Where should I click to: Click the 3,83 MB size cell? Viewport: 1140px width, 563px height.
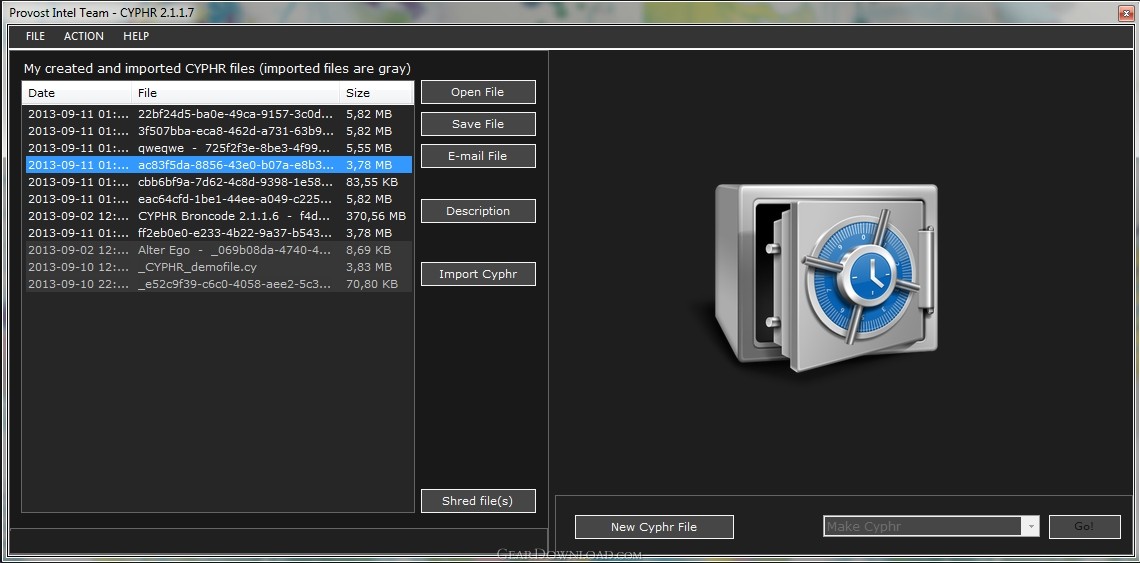click(x=369, y=267)
